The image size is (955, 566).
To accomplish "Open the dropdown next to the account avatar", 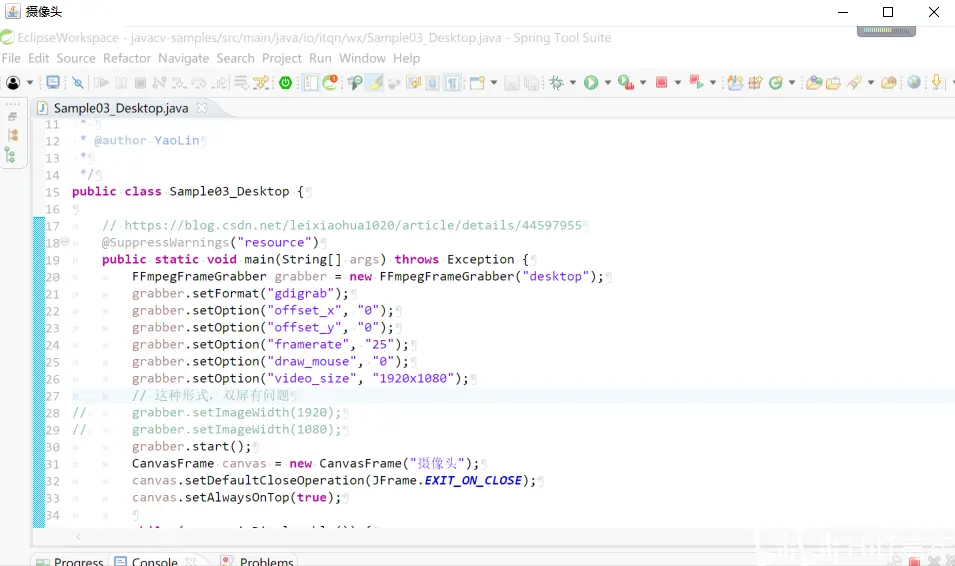I will click(29, 82).
